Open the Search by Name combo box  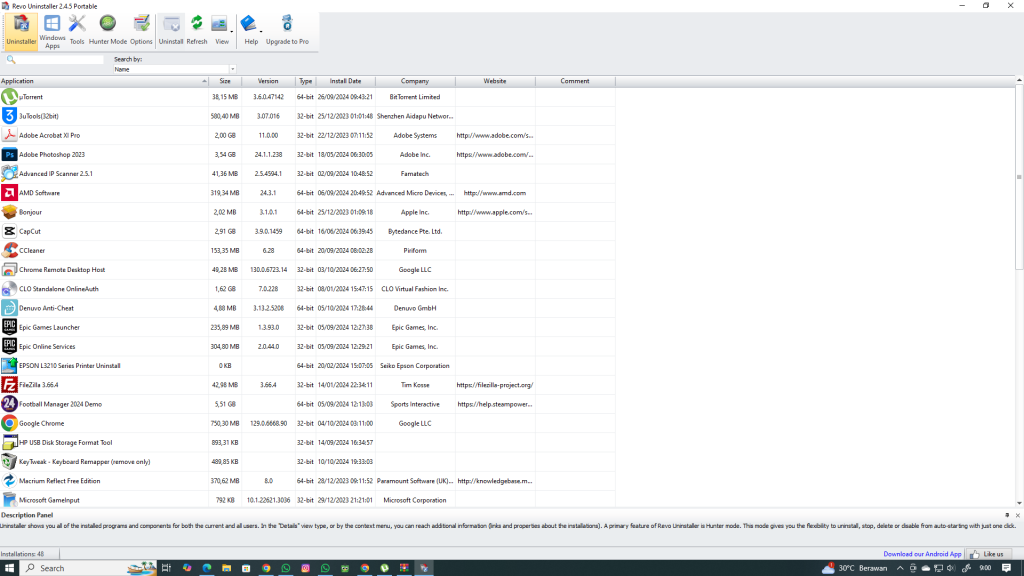click(x=174, y=69)
